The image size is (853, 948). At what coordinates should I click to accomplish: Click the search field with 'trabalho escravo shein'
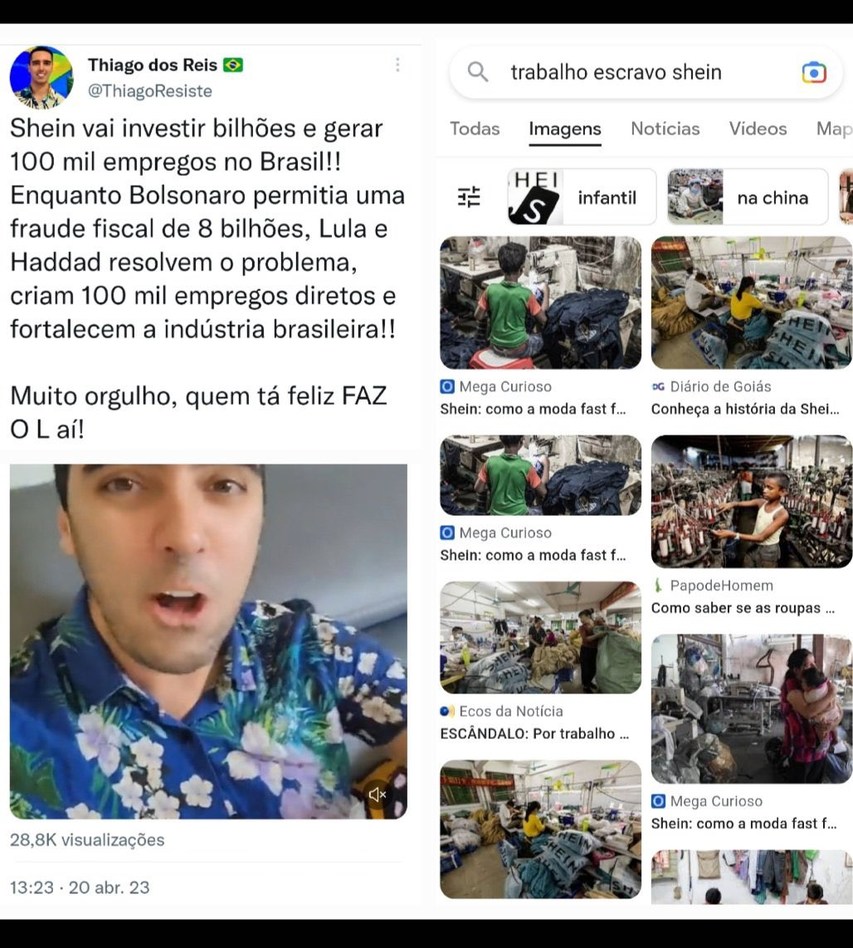coord(646,73)
